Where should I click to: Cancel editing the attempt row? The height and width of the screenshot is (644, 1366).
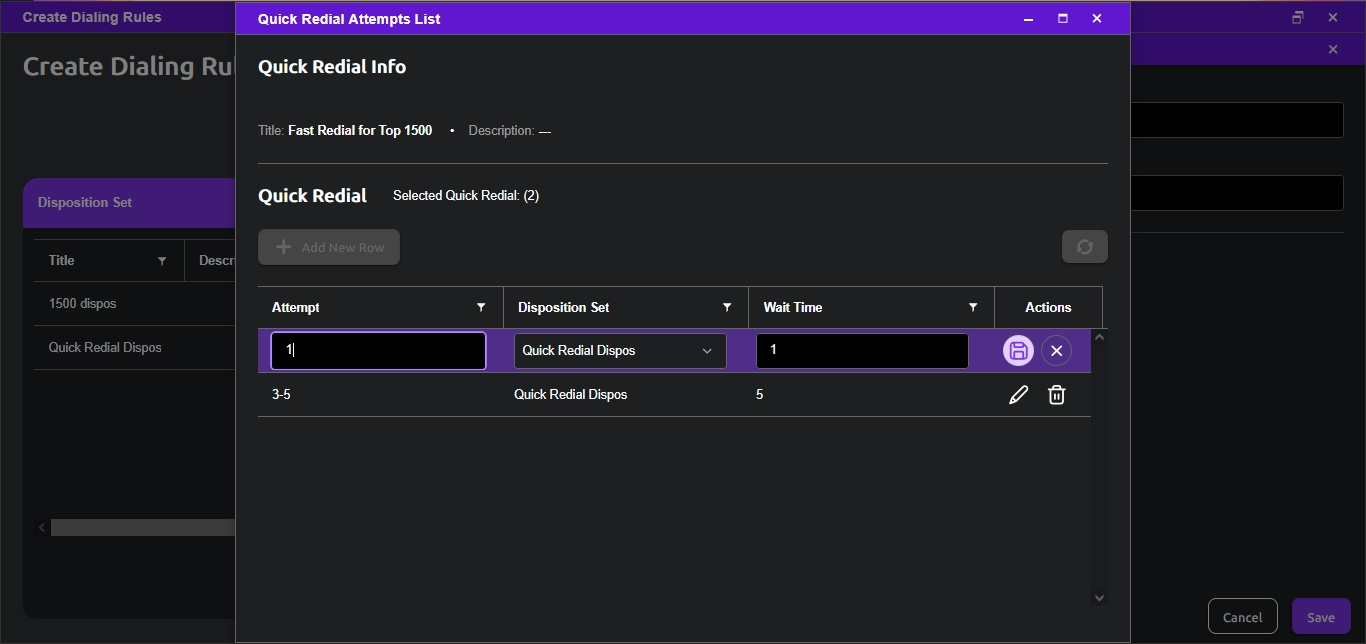point(1056,351)
